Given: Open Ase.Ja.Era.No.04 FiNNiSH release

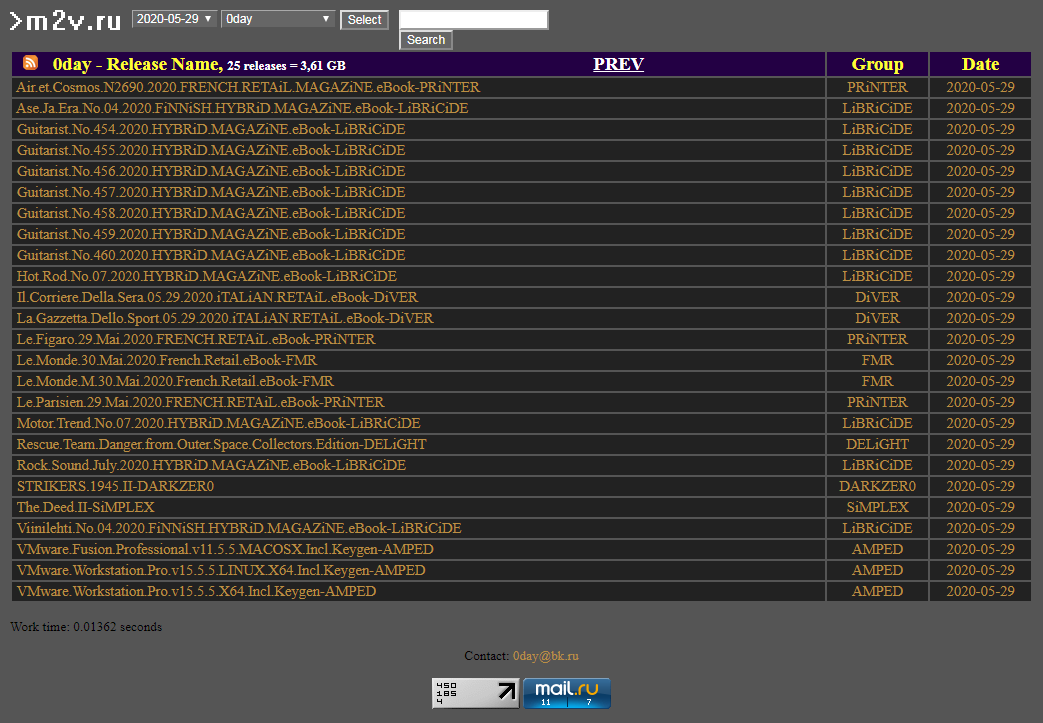Looking at the screenshot, I should (x=242, y=108).
